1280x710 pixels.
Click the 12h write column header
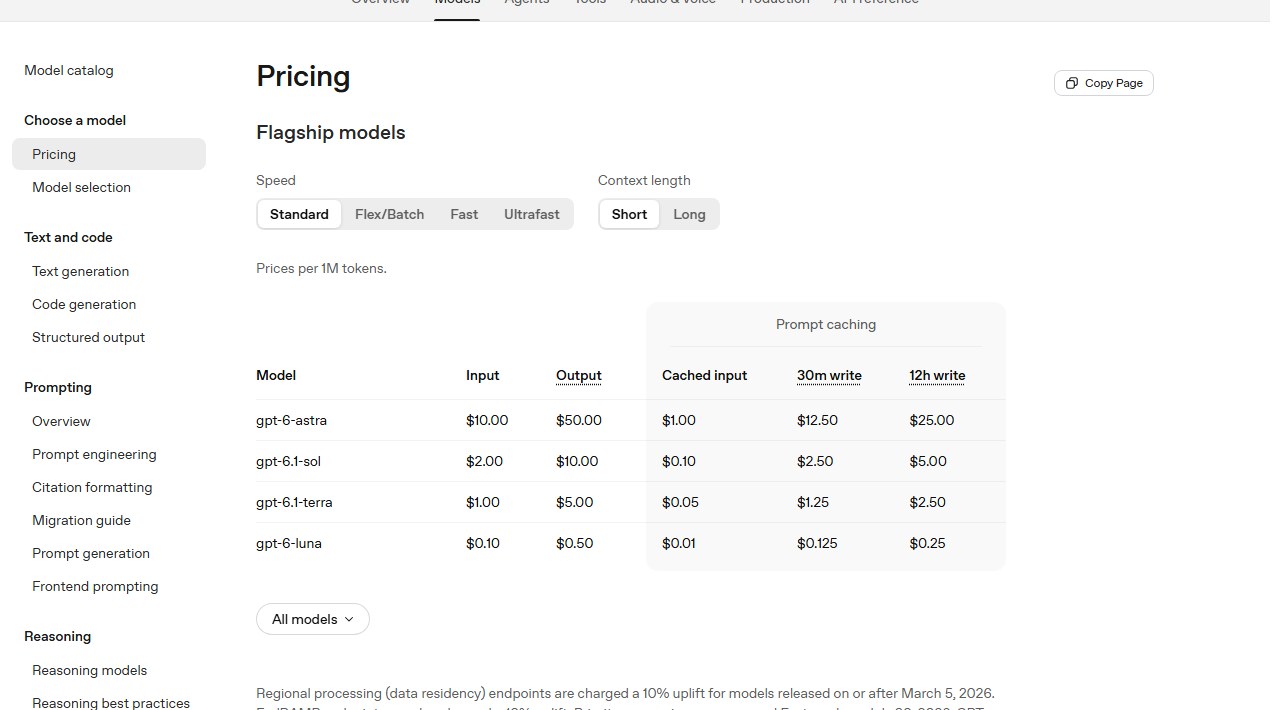pos(937,375)
